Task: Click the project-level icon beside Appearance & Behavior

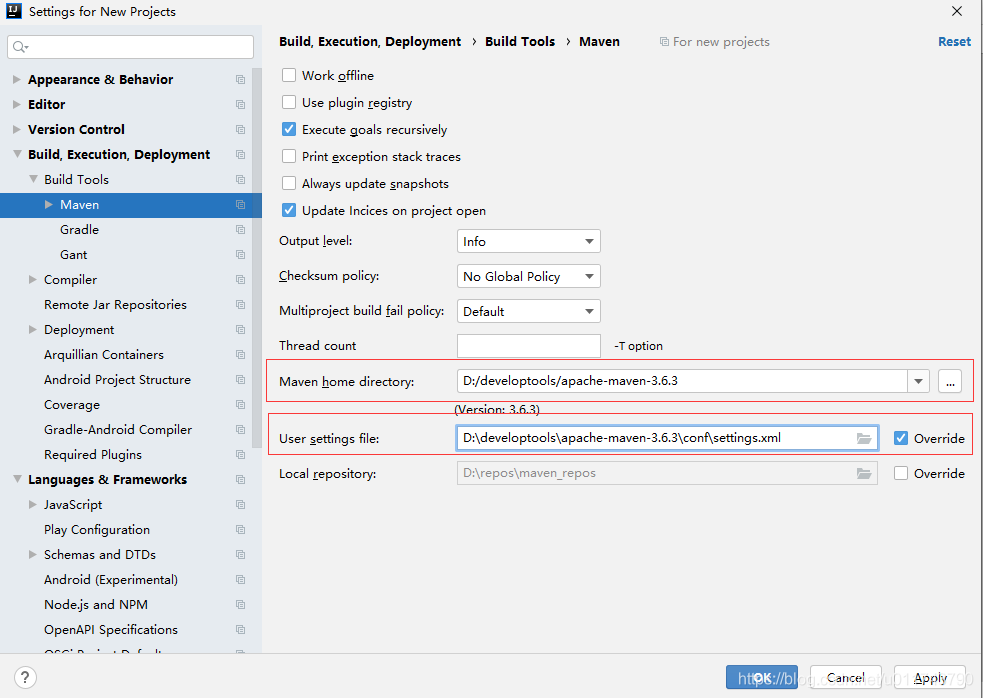Action: coord(240,80)
